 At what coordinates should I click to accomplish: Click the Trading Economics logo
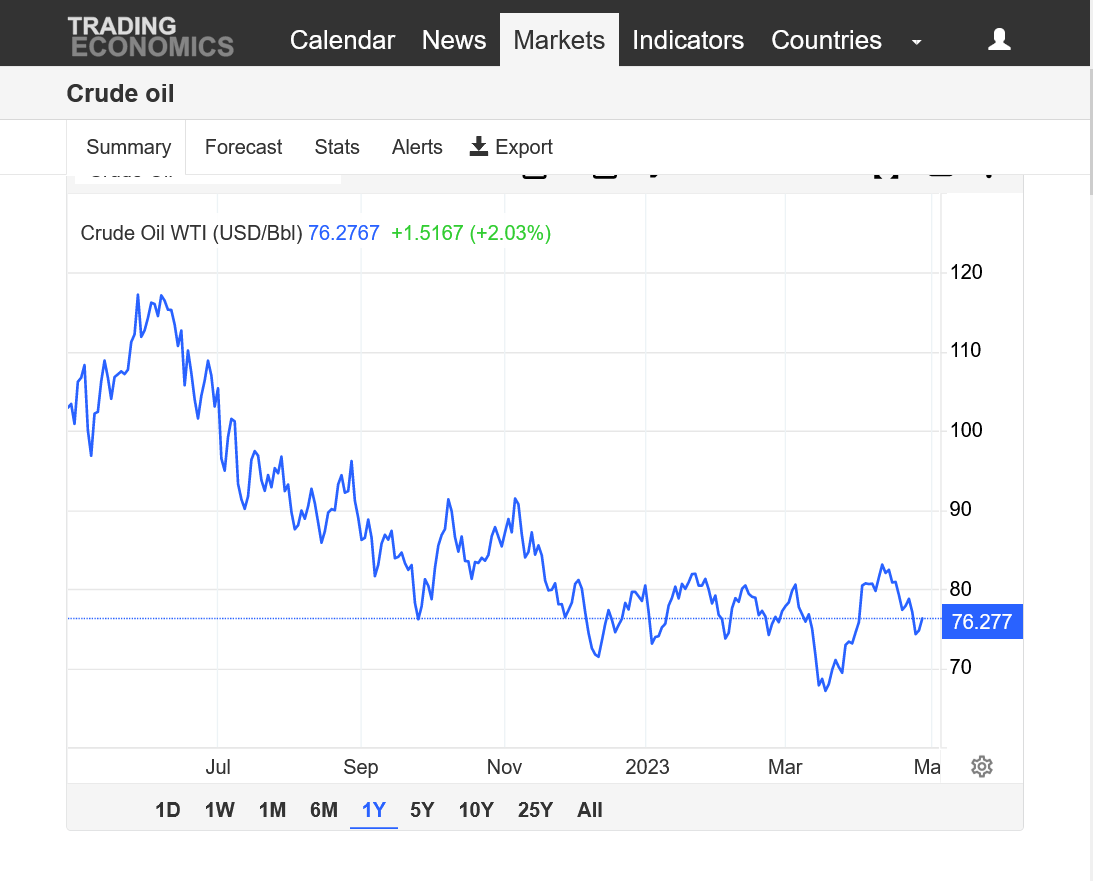(x=151, y=36)
